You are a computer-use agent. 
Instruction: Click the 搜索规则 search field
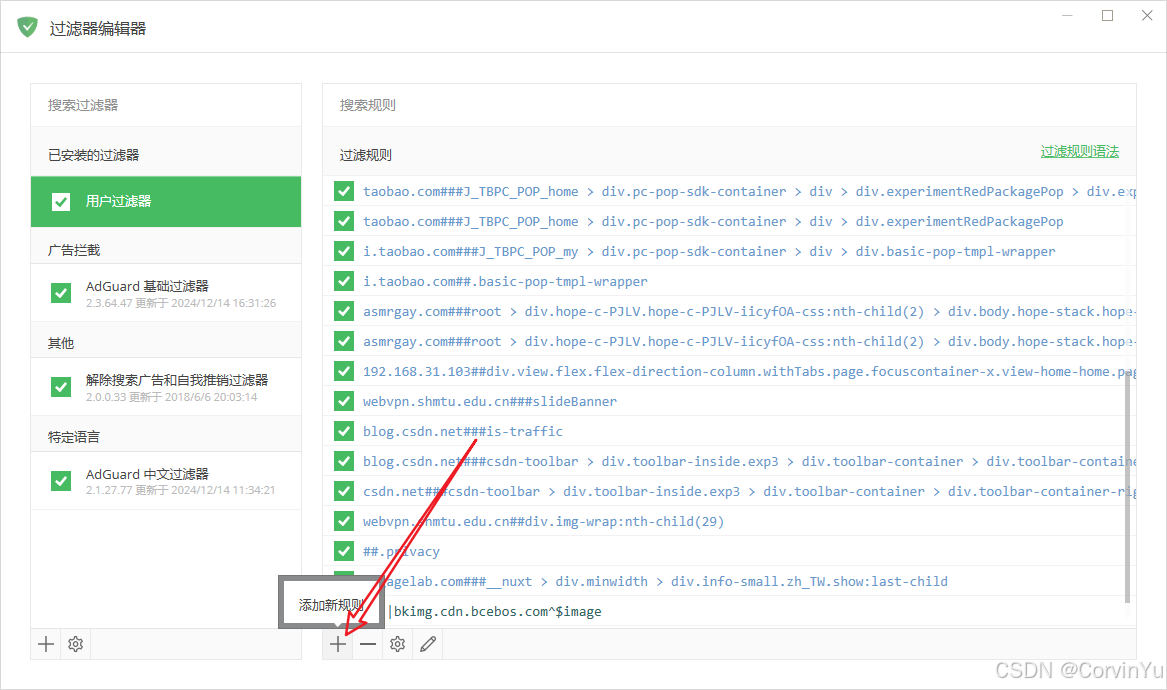point(729,105)
